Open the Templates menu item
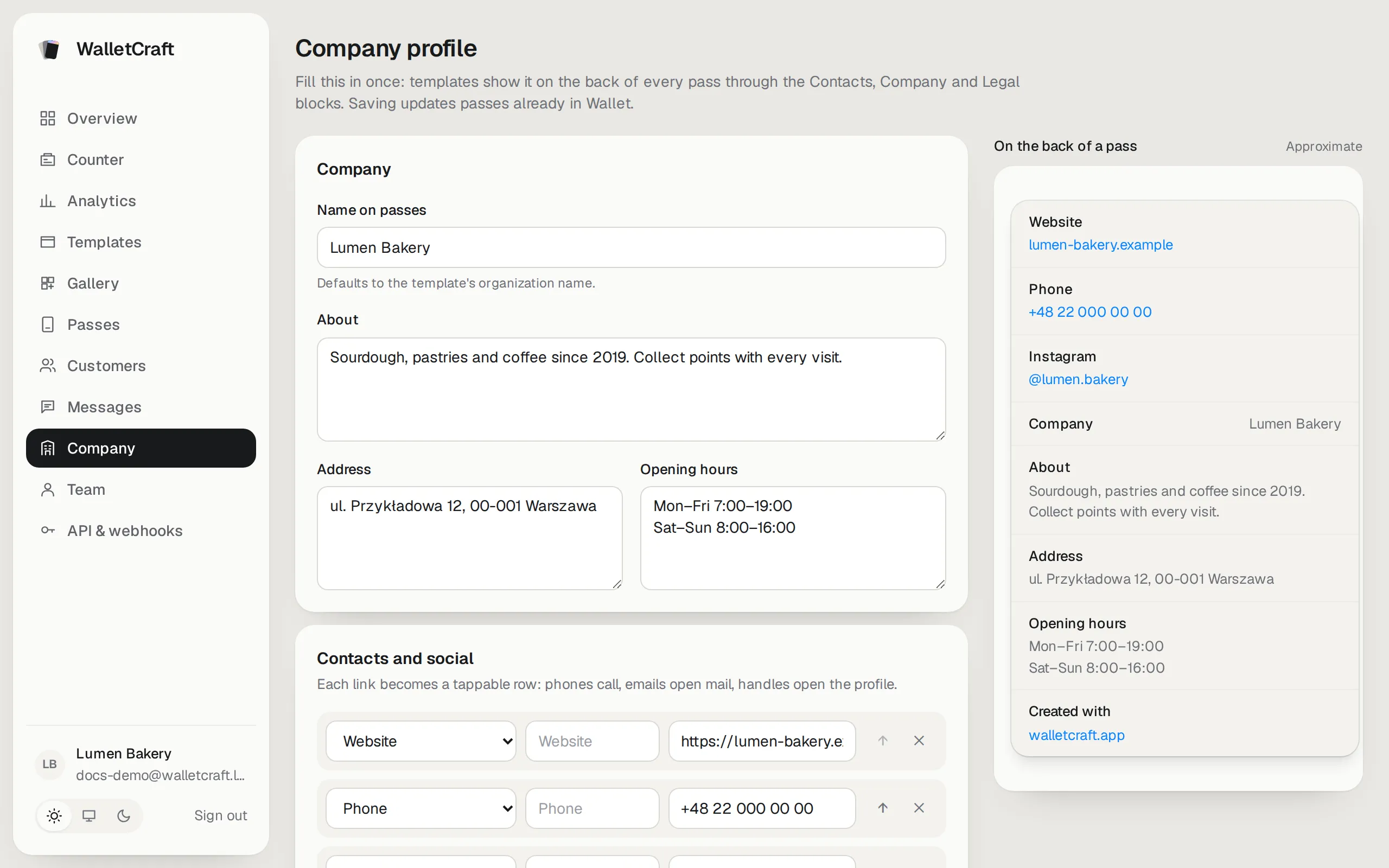The width and height of the screenshot is (1389, 868). click(x=141, y=242)
